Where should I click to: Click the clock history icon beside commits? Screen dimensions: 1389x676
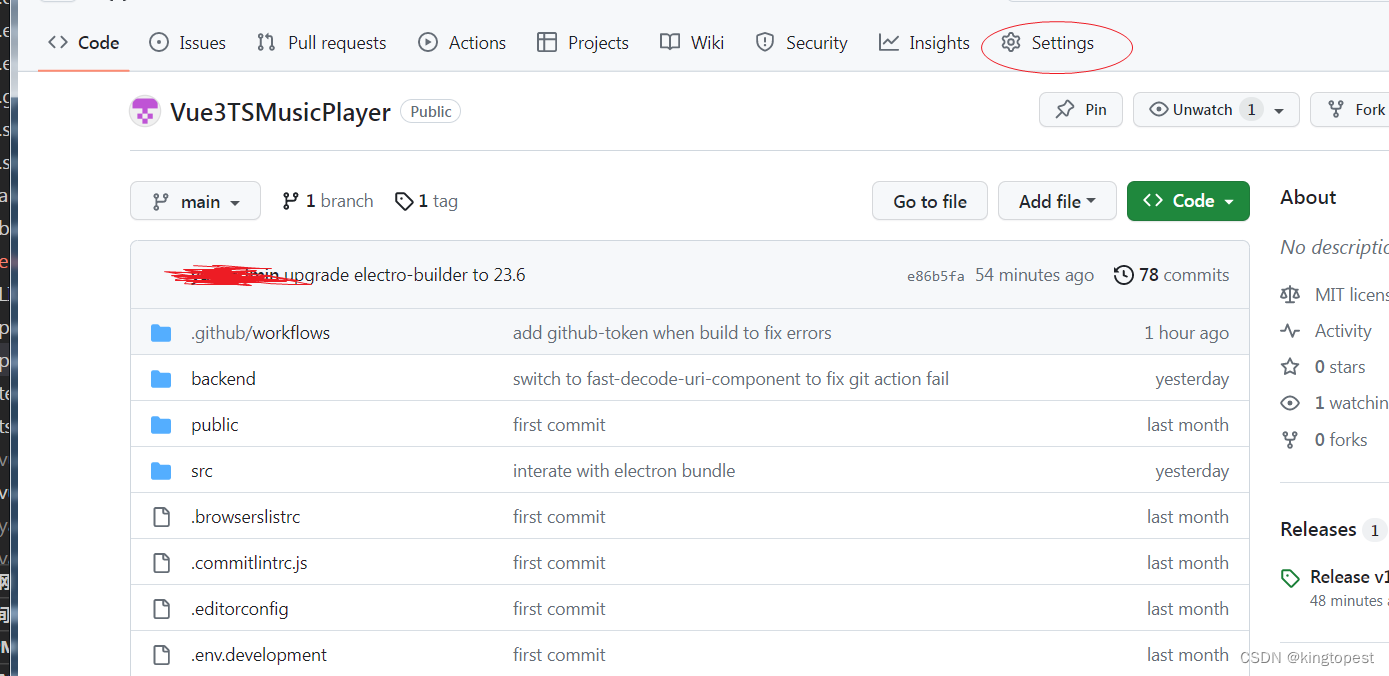point(1123,275)
